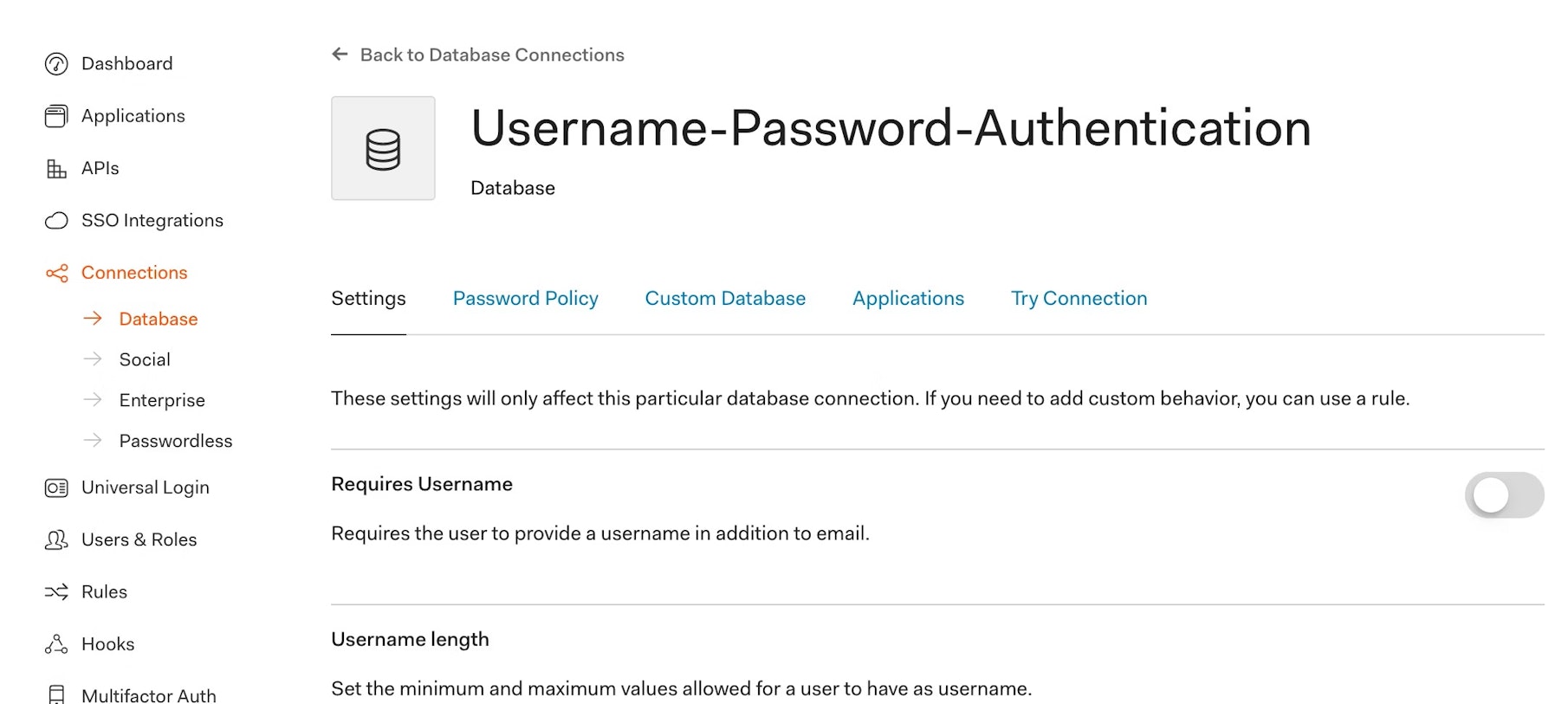The width and height of the screenshot is (1568, 704).
Task: Open the Rules section icon
Action: tap(55, 591)
